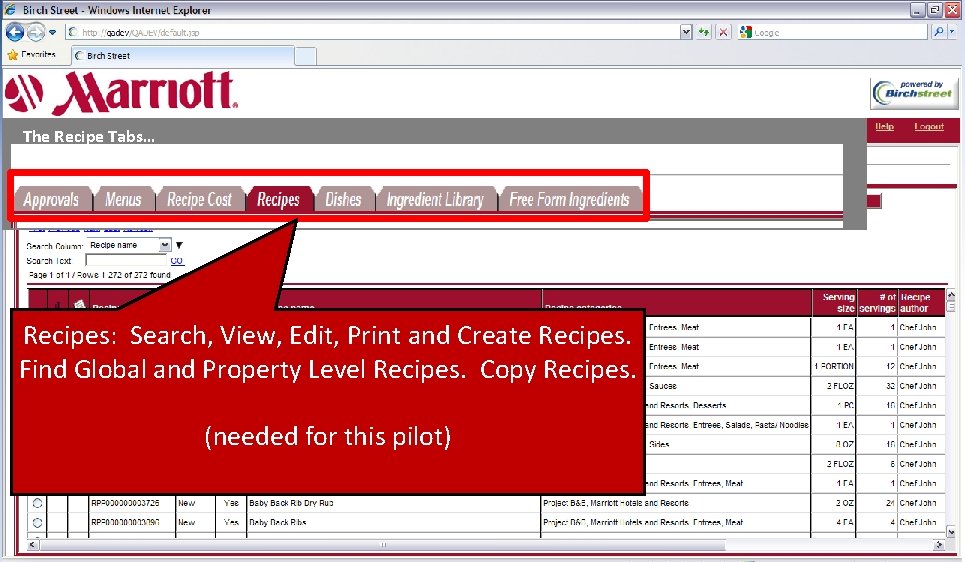Click the Sauces category cell

pyautogui.click(x=663, y=386)
